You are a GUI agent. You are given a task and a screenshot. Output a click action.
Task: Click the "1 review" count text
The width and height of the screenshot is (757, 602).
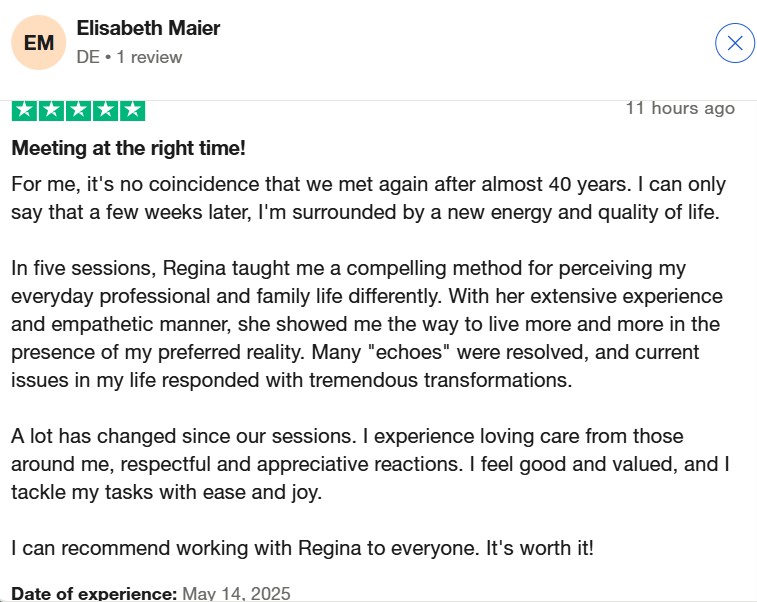pyautogui.click(x=149, y=57)
